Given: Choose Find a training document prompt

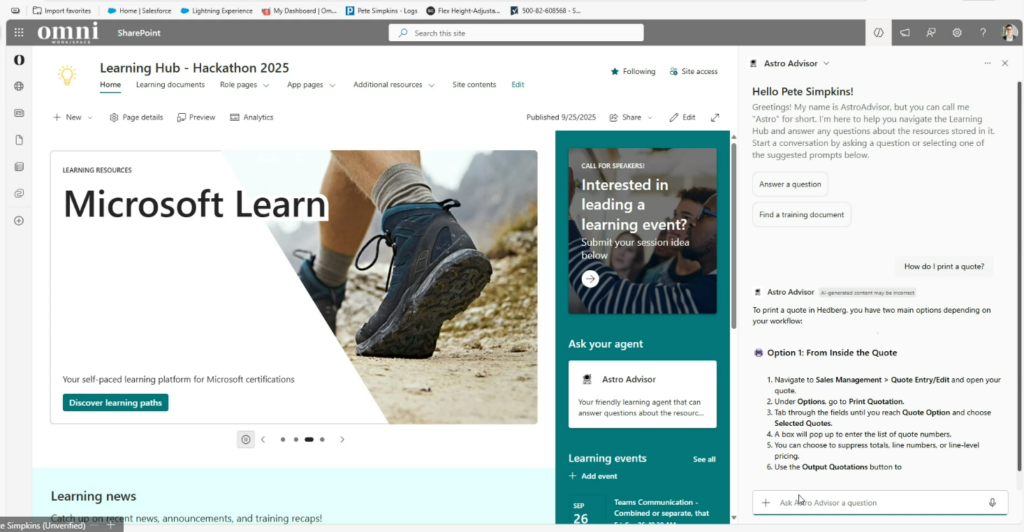Looking at the screenshot, I should tap(801, 214).
